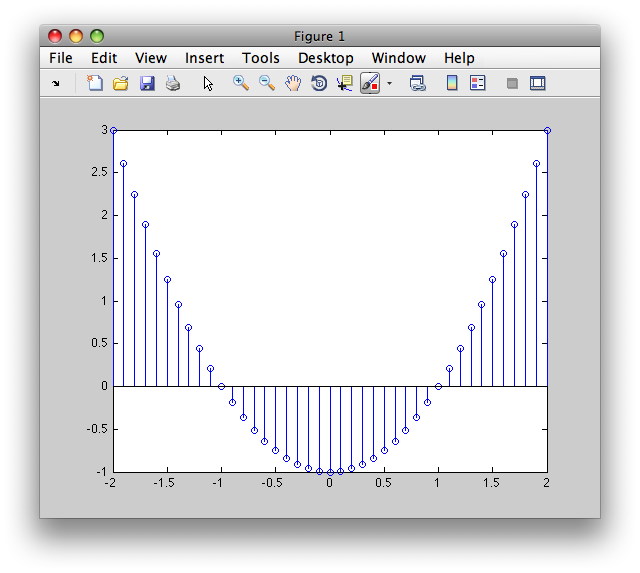Click the x-axis label 1.5
The height and width of the screenshot is (573, 640).
491,483
